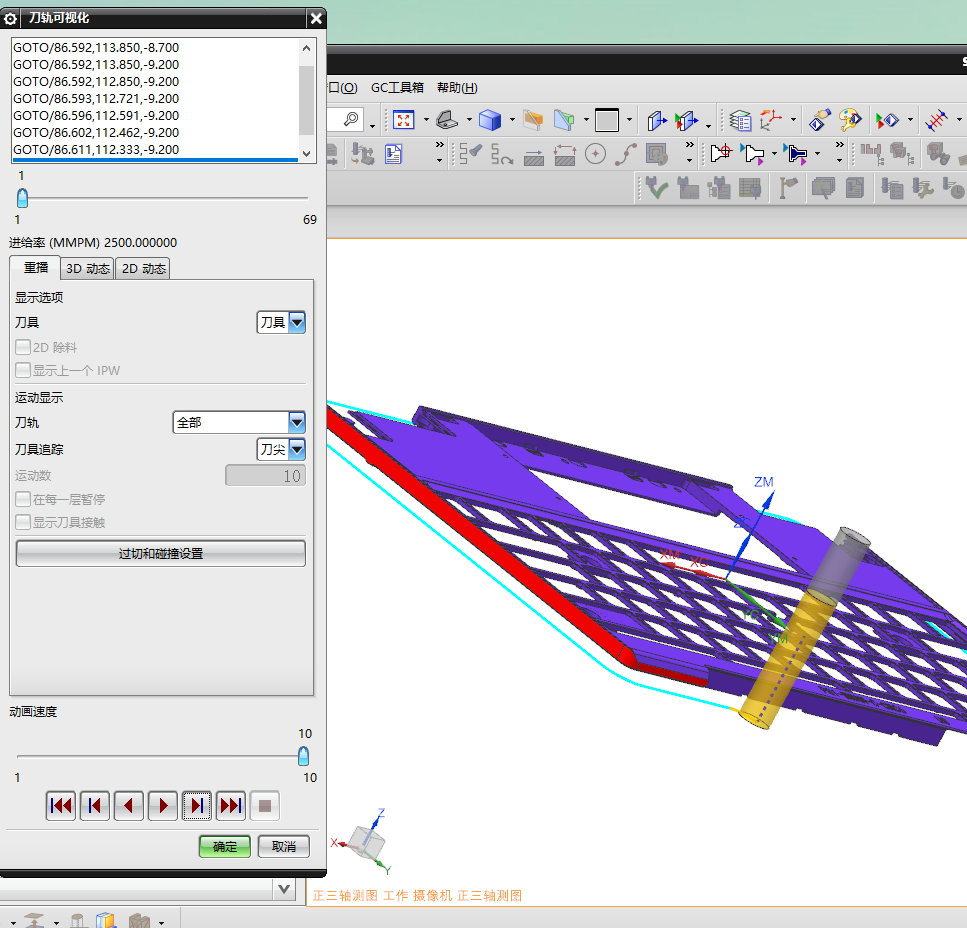Expand dropdown arrow beside search magnifier
This screenshot has height=928, width=967.
pos(372,126)
